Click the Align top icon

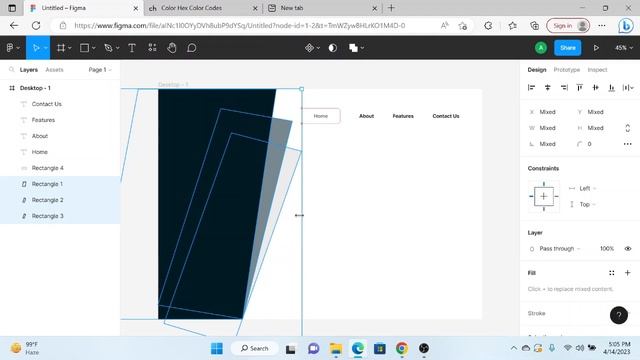(580, 87)
